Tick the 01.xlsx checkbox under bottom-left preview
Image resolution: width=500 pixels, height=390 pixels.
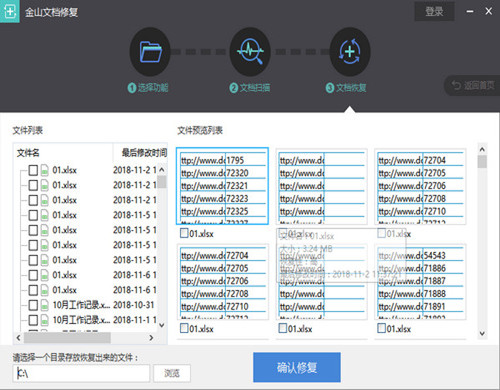coord(184,328)
